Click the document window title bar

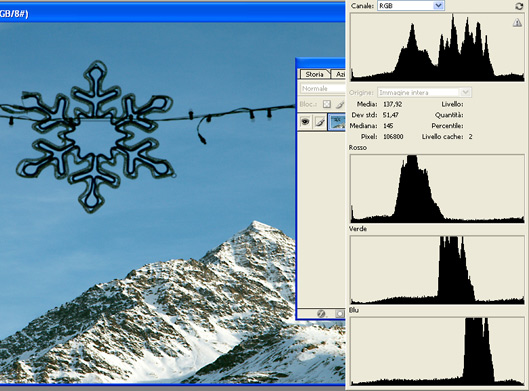pos(172,13)
